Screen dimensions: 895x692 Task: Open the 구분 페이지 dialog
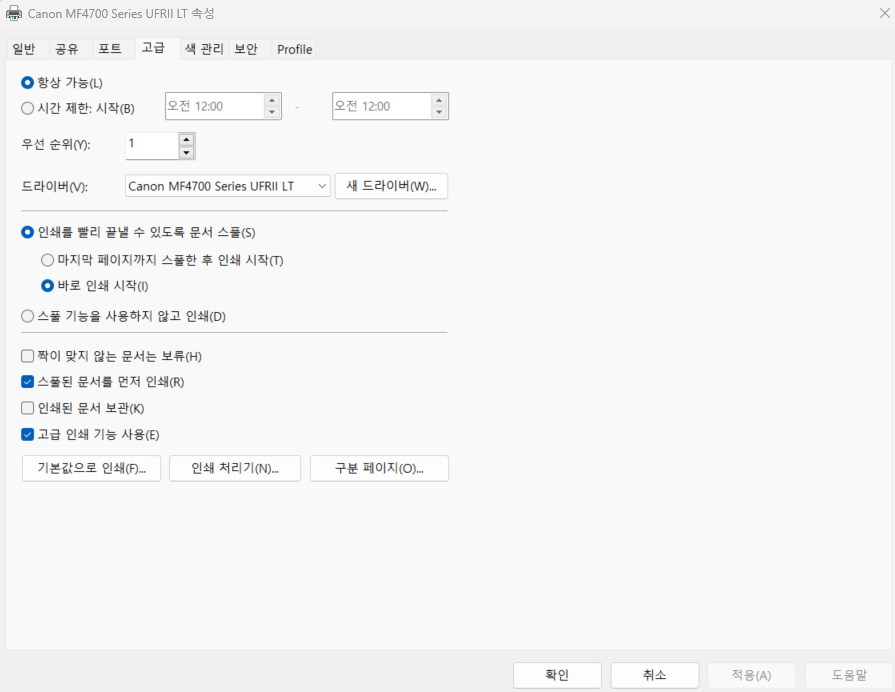point(380,468)
